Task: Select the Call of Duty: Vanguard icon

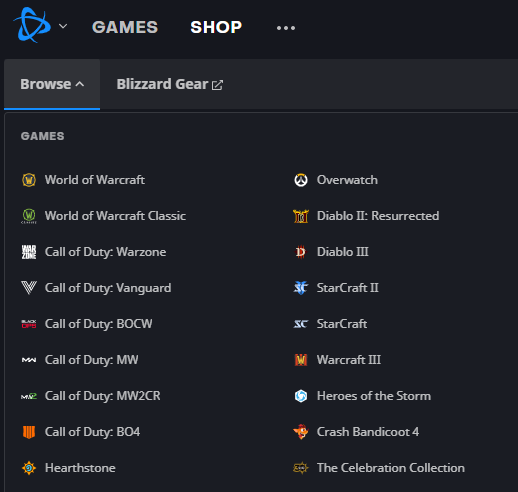Action: [29, 288]
